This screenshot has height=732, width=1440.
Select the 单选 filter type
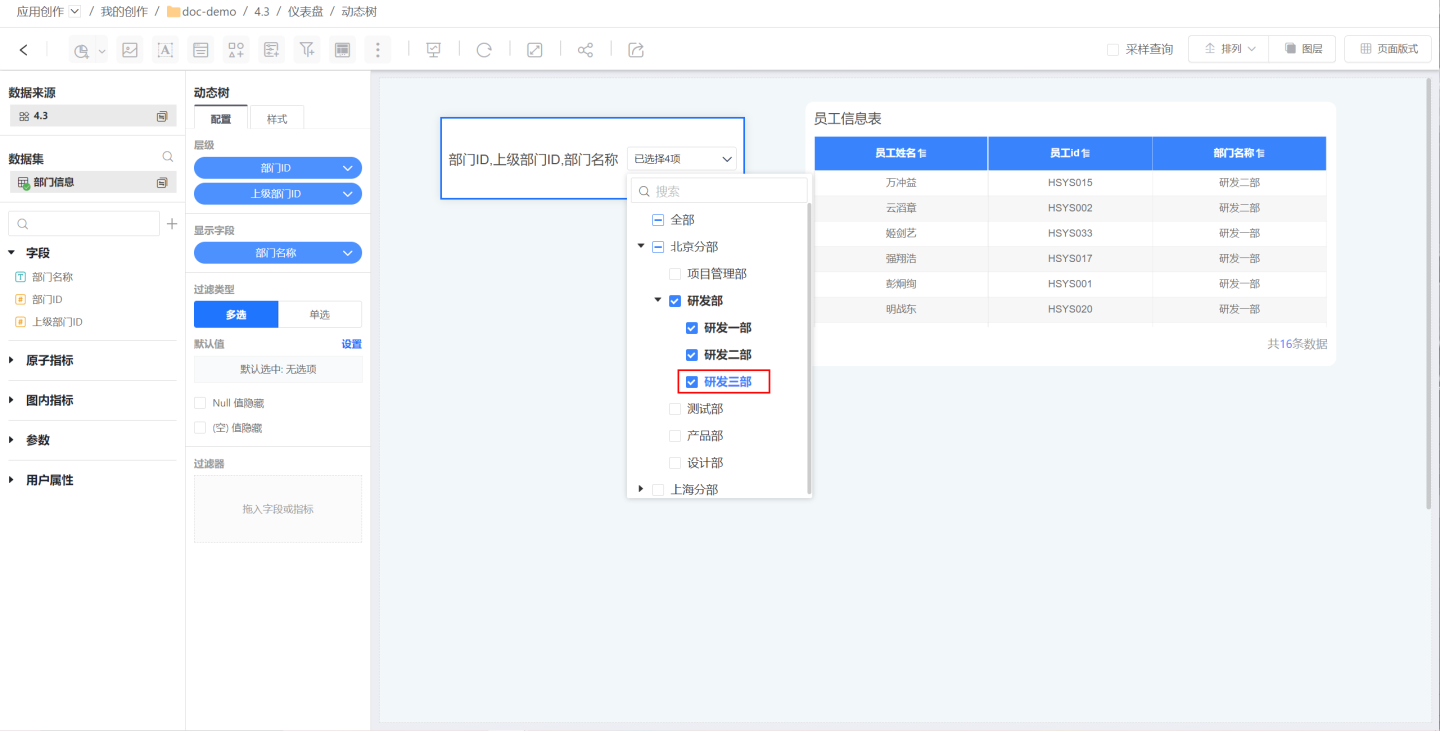point(319,315)
